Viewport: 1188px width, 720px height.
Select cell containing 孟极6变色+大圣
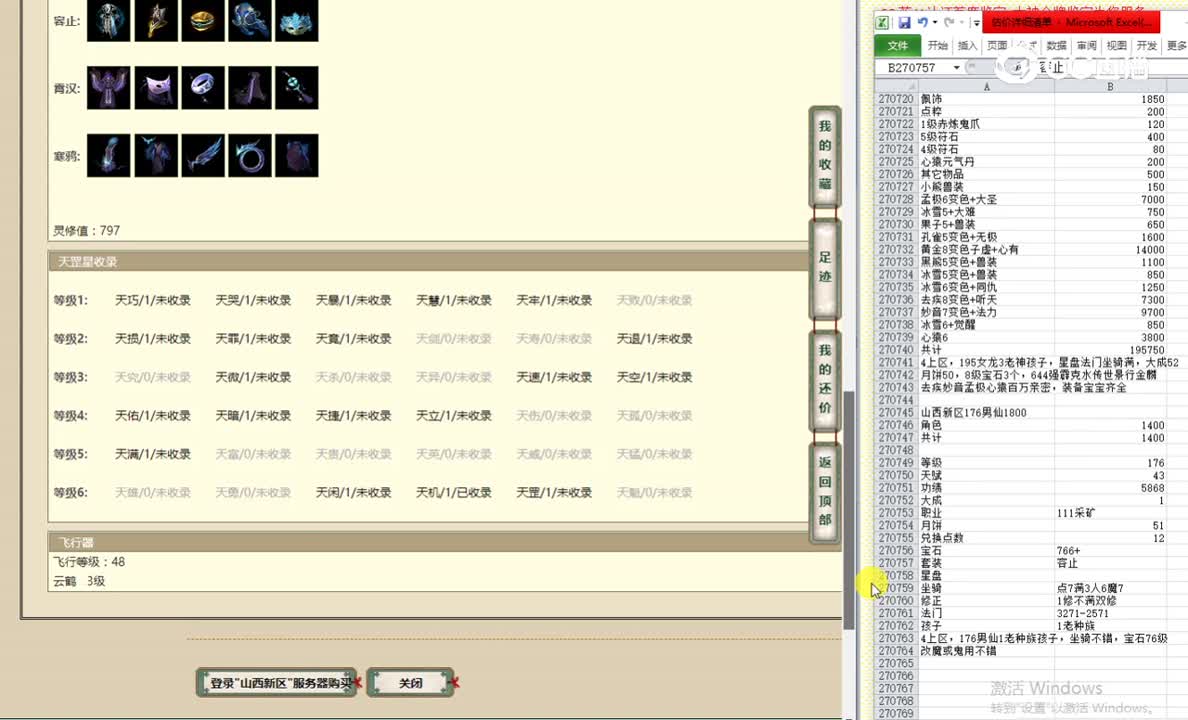pyautogui.click(x=986, y=199)
